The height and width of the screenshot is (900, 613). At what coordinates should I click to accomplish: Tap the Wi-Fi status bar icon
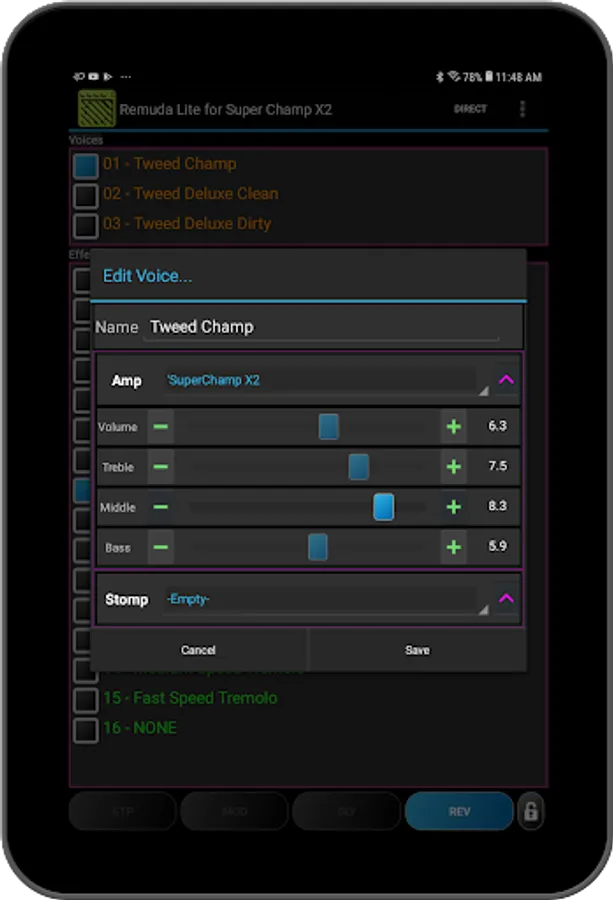[x=454, y=76]
